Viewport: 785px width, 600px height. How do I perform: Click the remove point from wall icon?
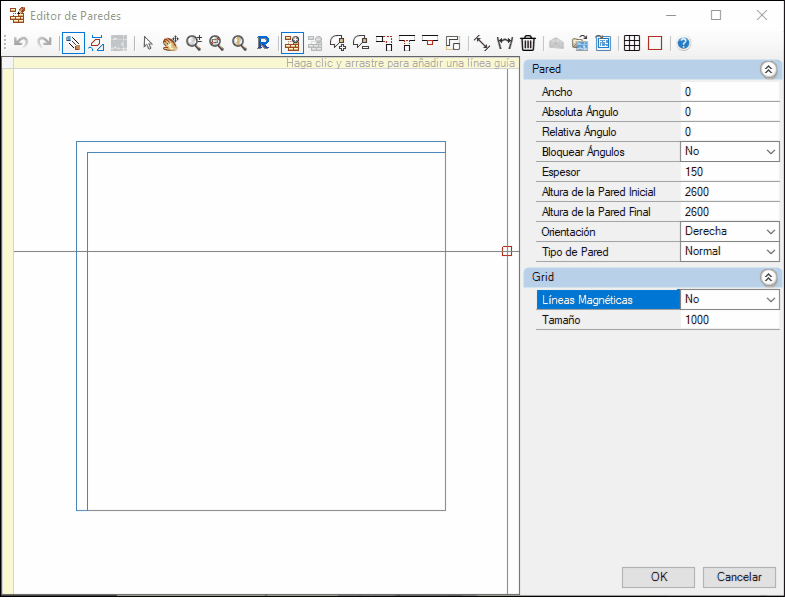pyautogui.click(x=360, y=43)
